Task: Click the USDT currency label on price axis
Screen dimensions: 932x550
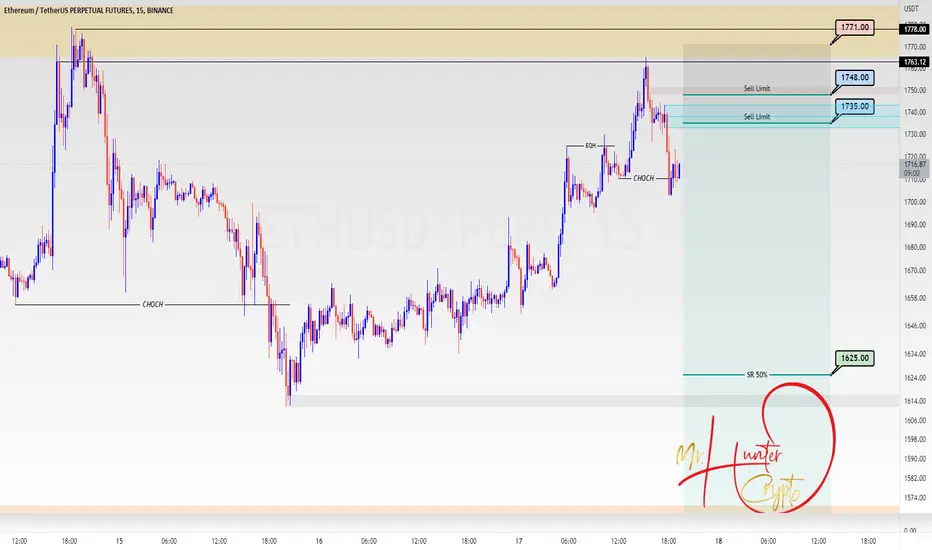Action: pos(911,8)
